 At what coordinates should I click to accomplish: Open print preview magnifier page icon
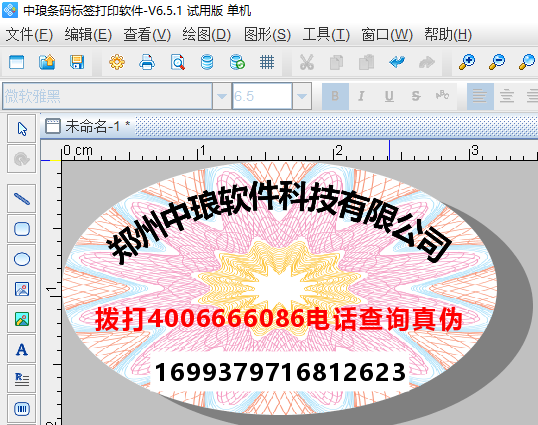(177, 62)
